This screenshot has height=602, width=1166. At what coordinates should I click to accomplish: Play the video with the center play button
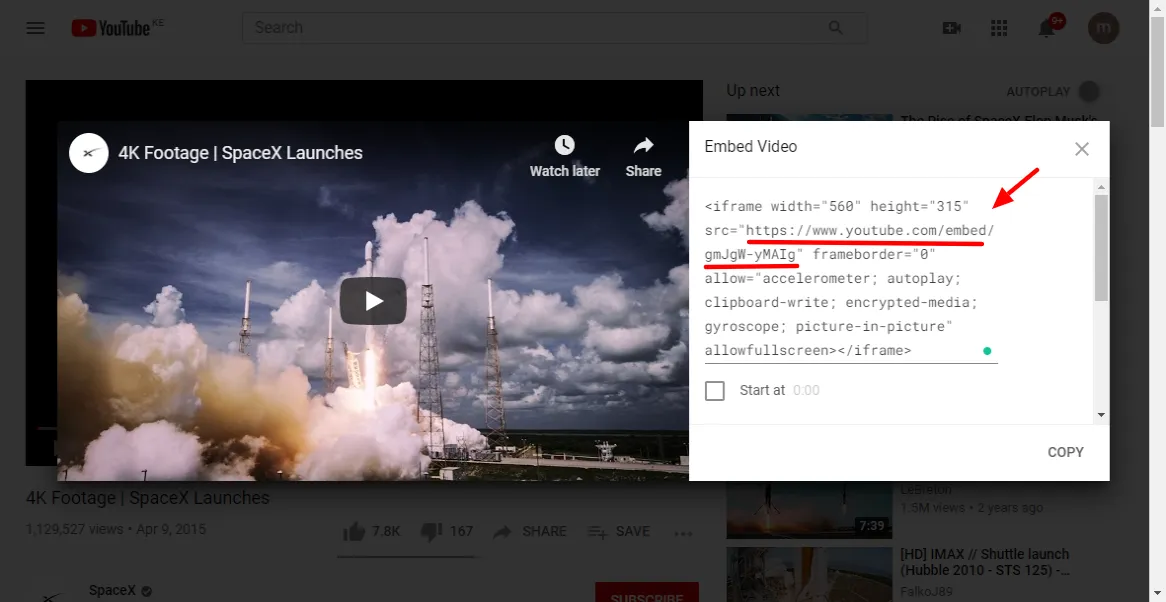(372, 299)
